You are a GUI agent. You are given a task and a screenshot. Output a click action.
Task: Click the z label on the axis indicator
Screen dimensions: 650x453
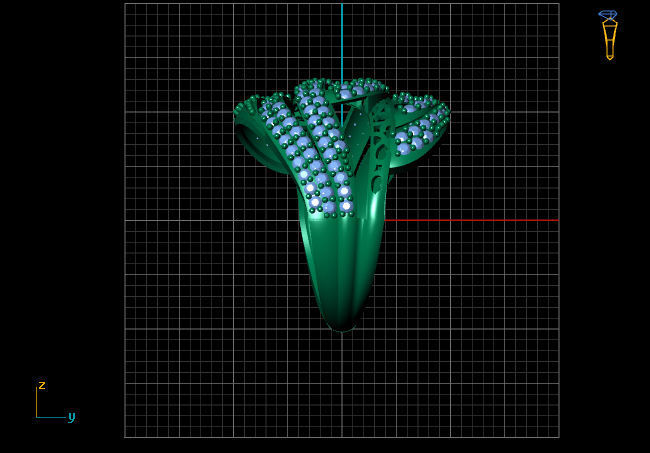pyautogui.click(x=41, y=385)
